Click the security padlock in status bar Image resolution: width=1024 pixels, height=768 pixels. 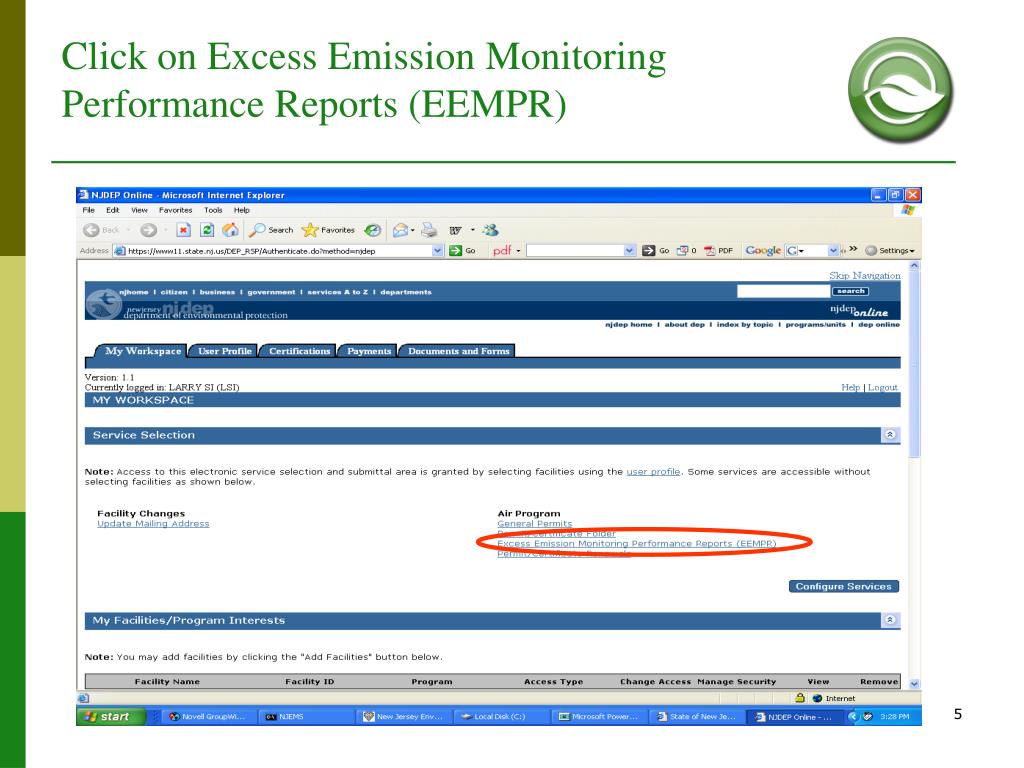799,698
